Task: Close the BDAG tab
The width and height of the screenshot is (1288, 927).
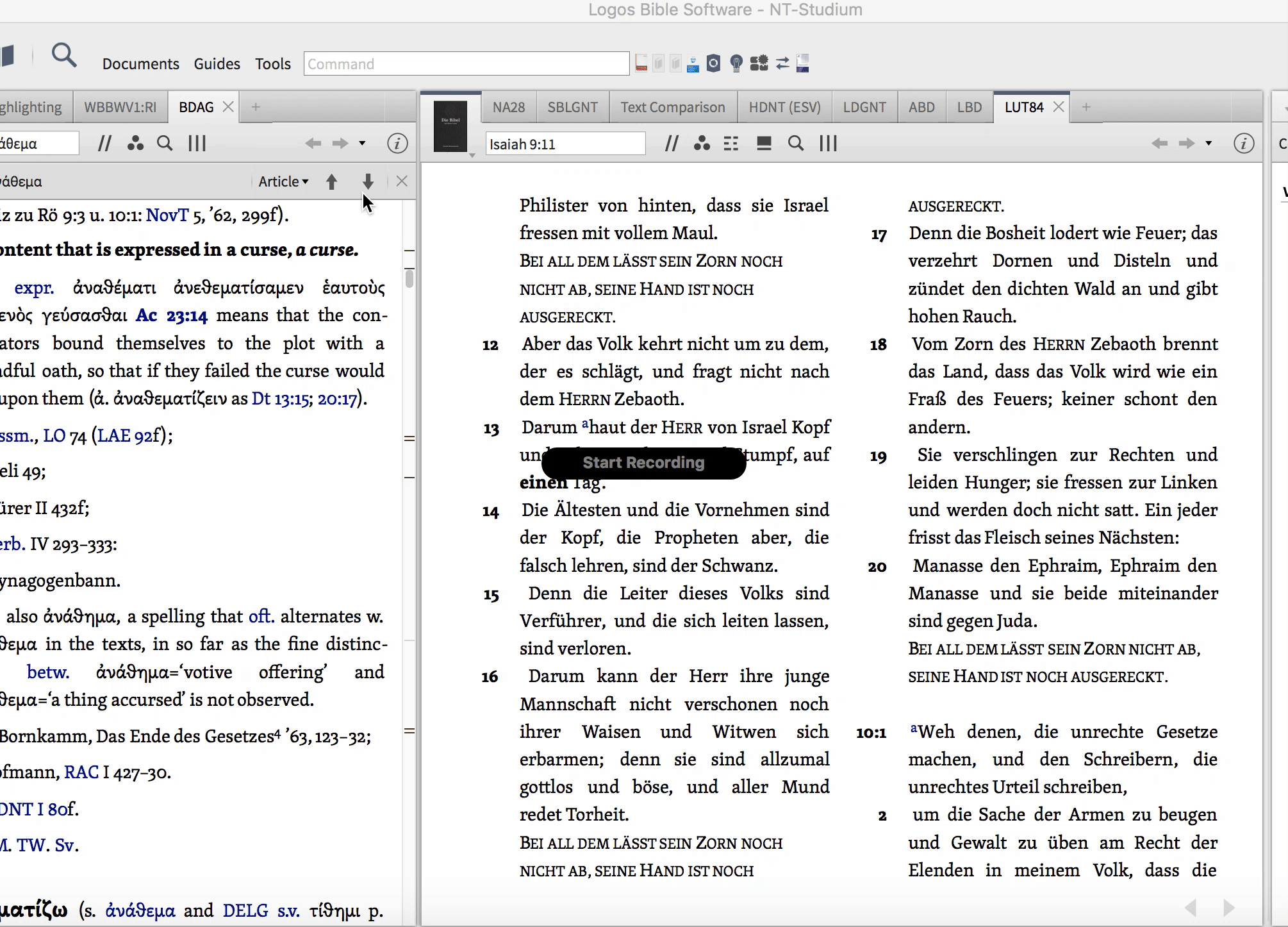Action: (228, 107)
